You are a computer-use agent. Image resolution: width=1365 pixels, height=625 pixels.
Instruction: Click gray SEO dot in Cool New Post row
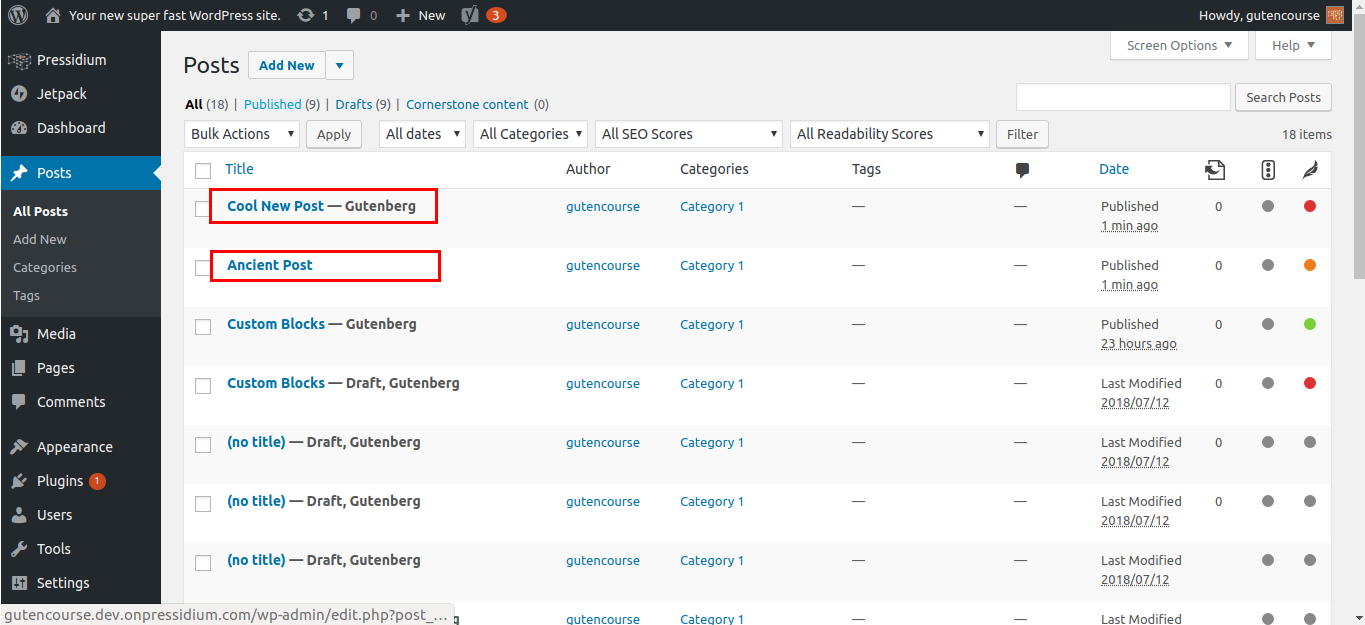tap(1268, 206)
